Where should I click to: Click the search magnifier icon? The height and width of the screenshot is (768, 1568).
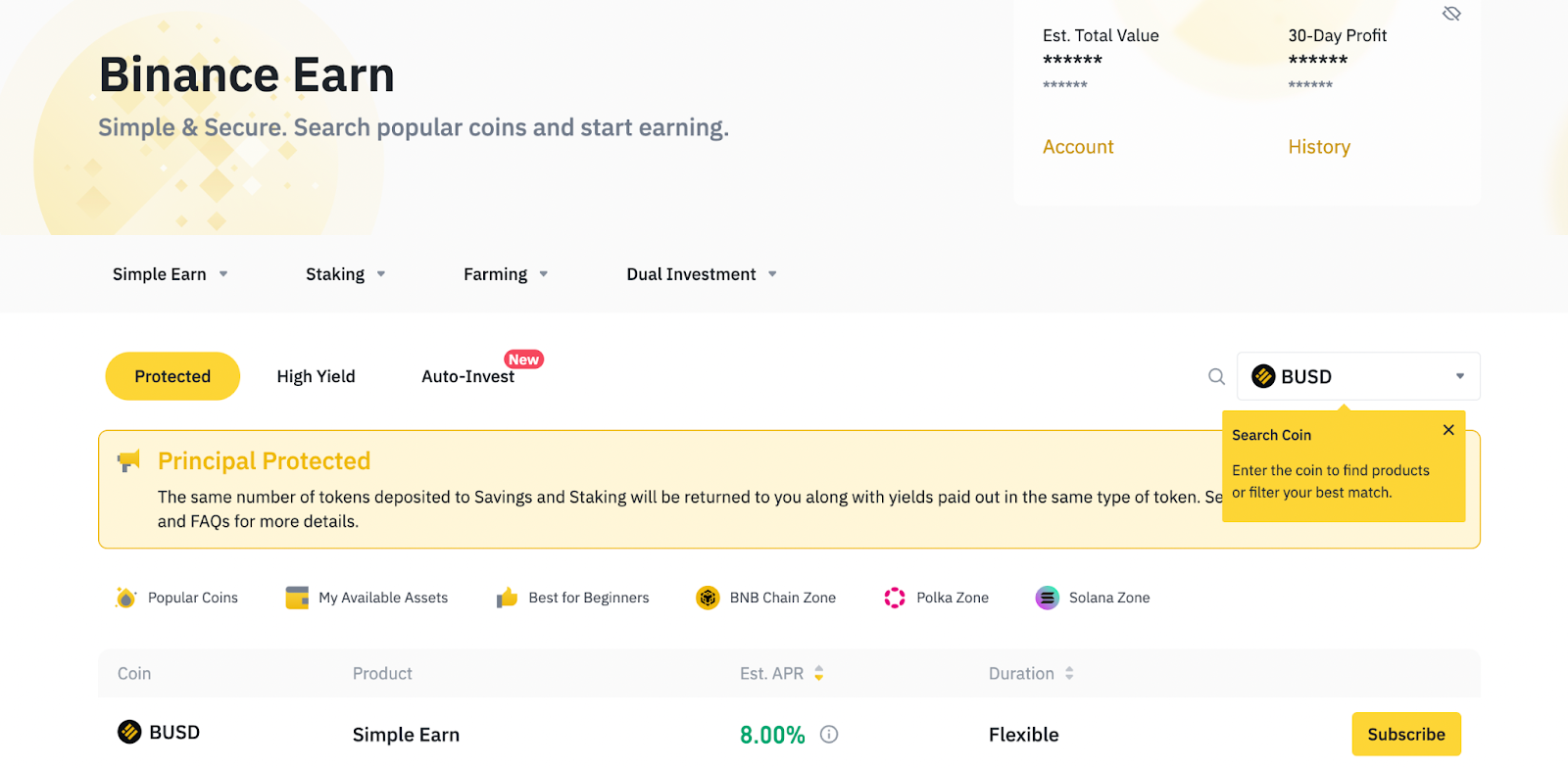tap(1216, 376)
